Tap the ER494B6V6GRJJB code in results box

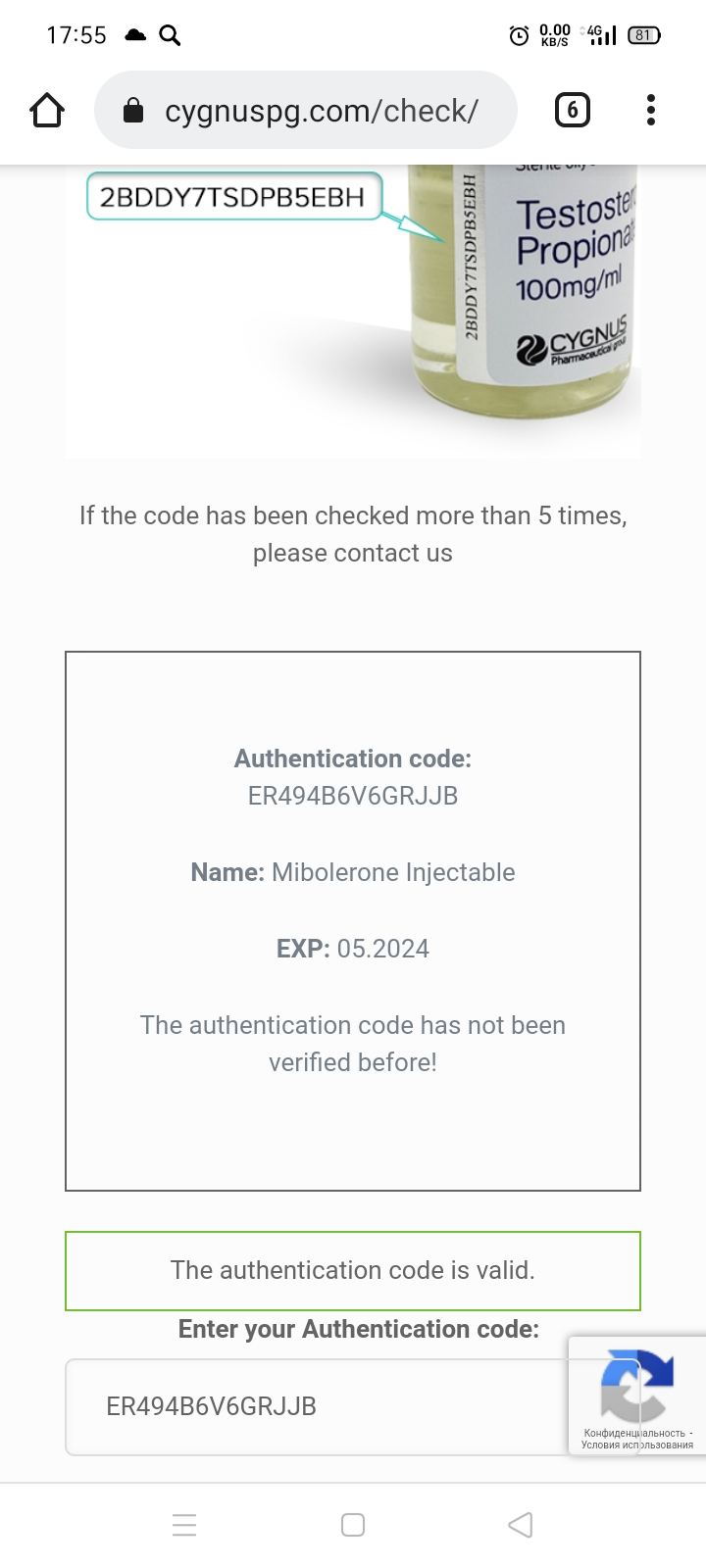click(x=353, y=796)
